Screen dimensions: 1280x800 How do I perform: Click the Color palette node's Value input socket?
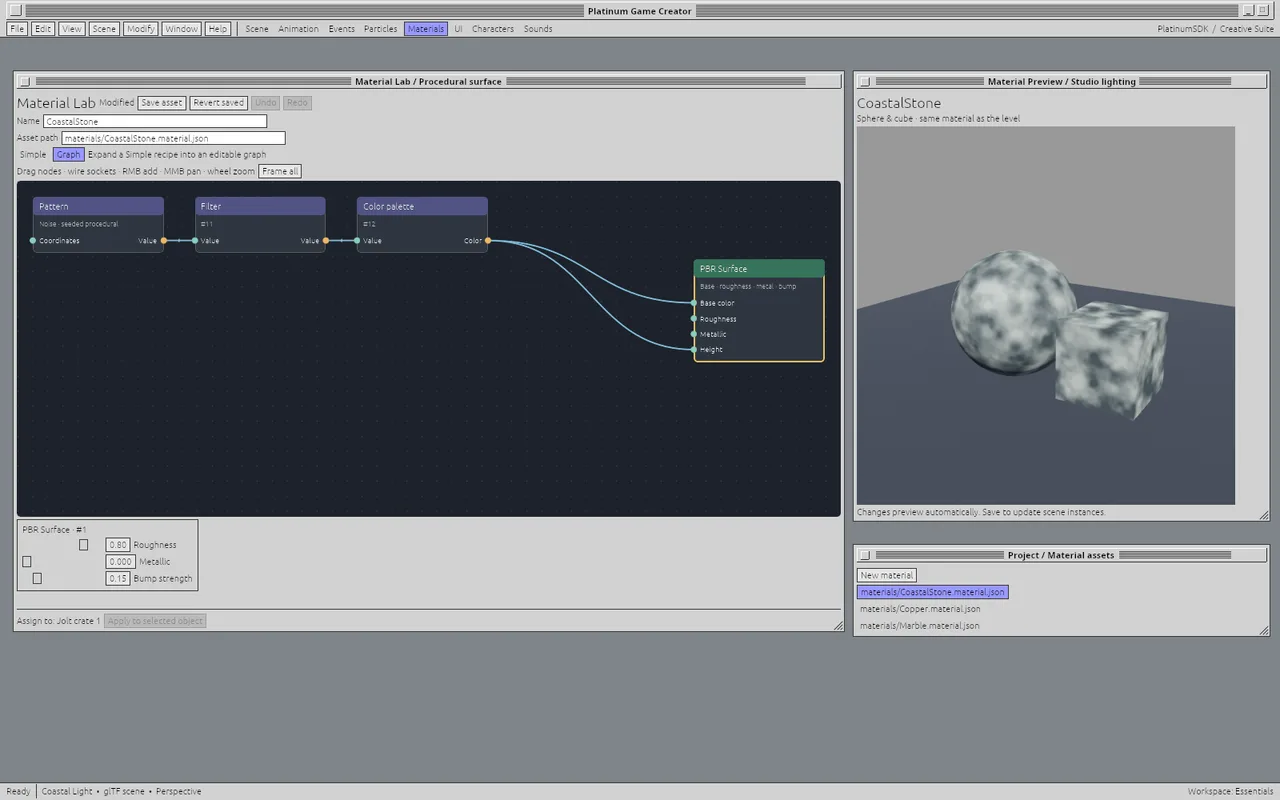coord(357,241)
